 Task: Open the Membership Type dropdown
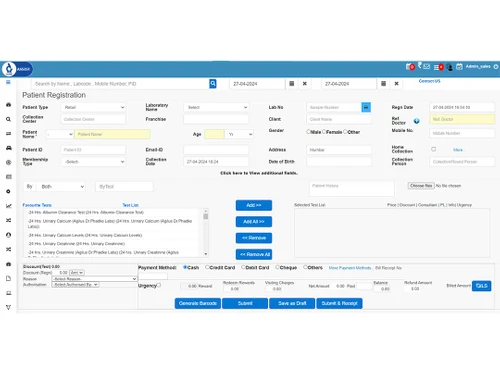(93, 162)
